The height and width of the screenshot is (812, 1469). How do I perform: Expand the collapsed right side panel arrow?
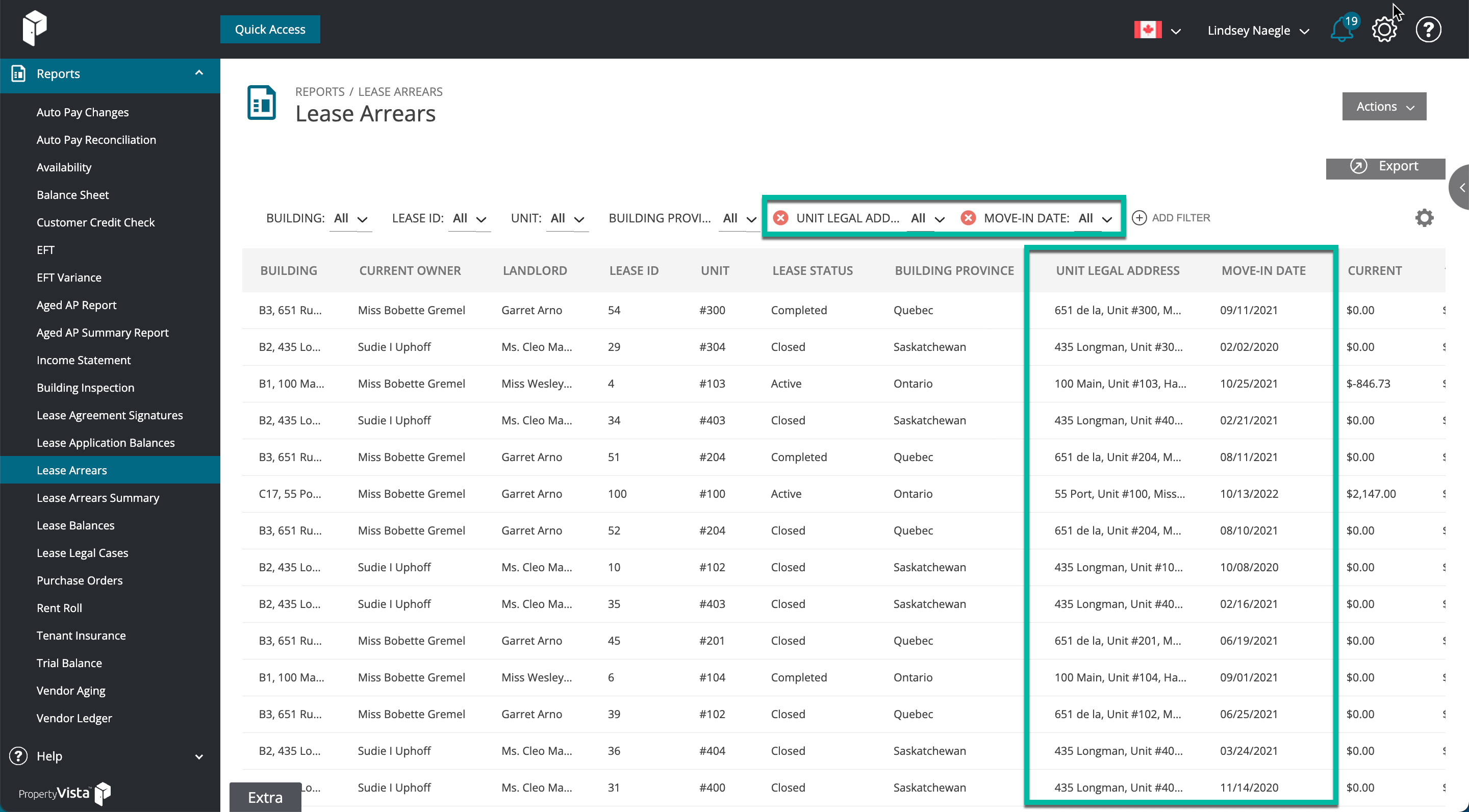1461,188
